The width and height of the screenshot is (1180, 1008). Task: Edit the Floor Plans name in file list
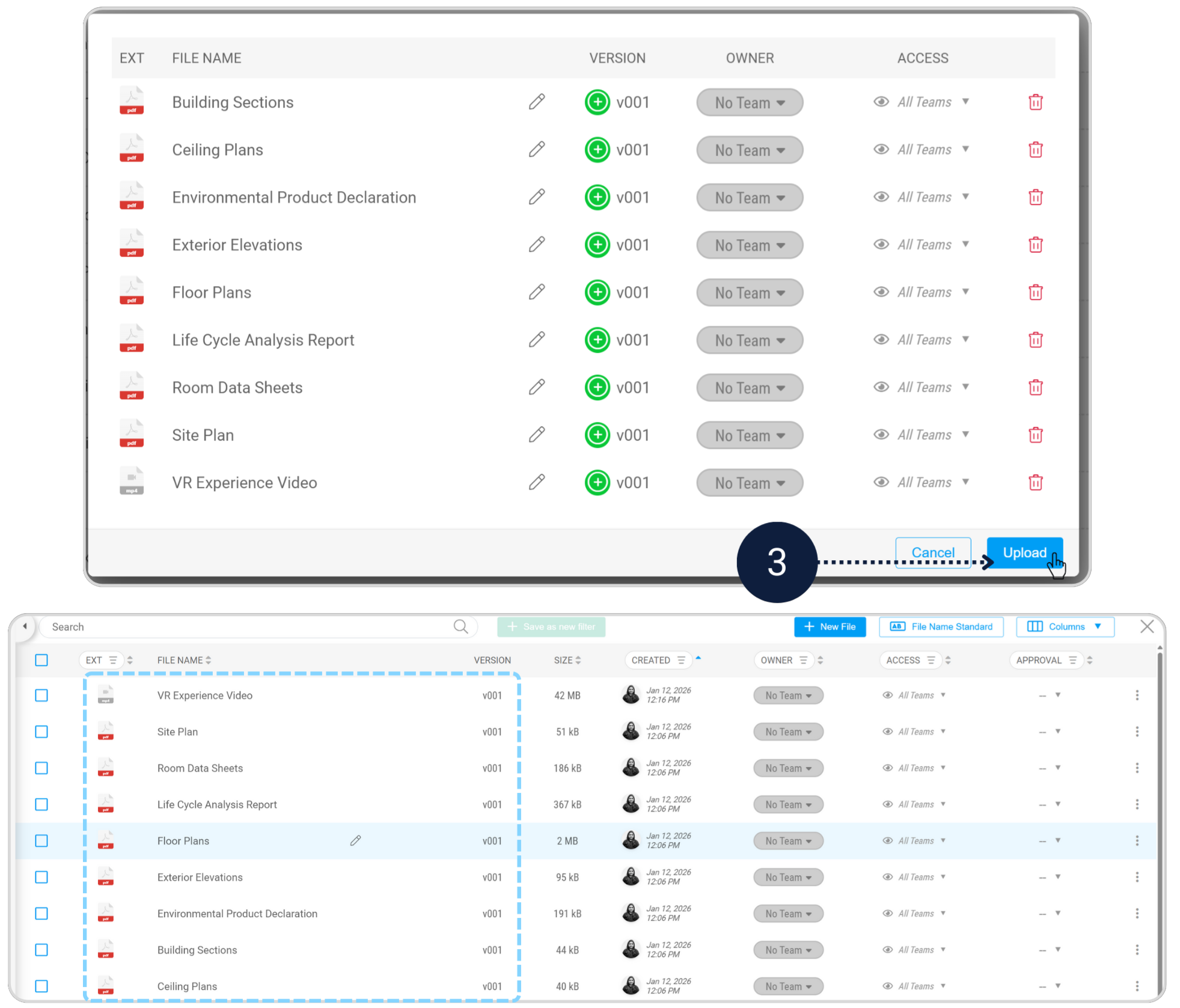355,840
